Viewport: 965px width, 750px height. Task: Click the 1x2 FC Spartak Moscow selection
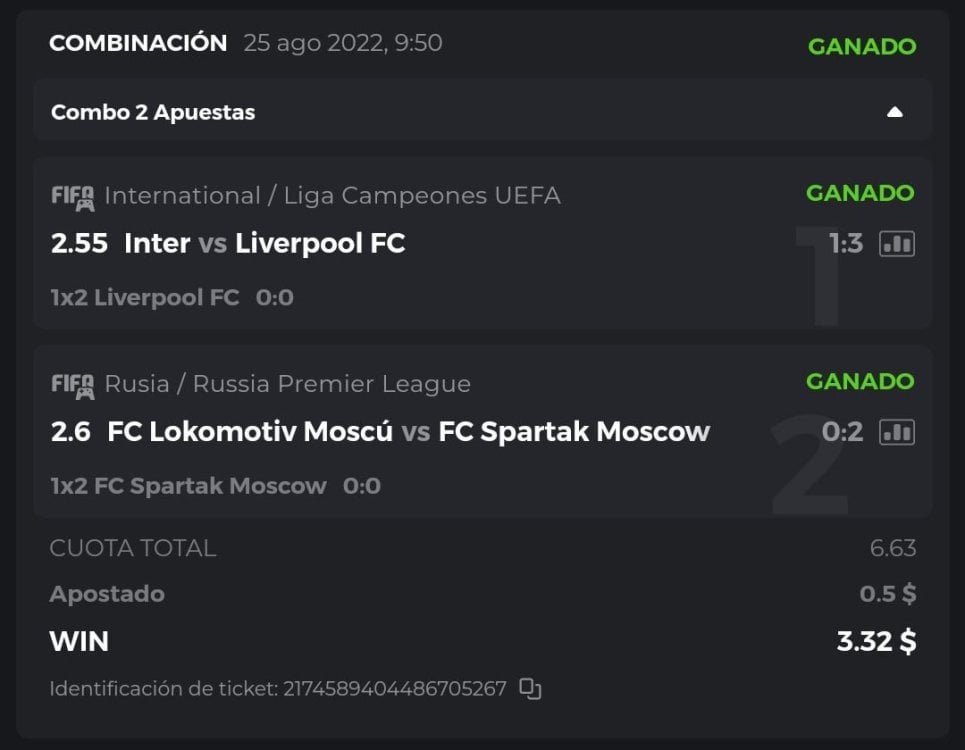tap(188, 486)
